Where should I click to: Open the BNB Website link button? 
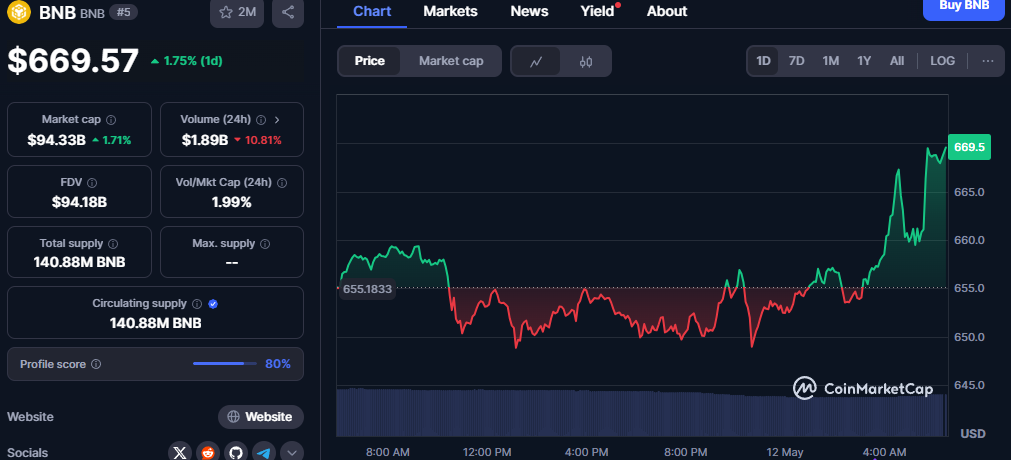pos(260,417)
